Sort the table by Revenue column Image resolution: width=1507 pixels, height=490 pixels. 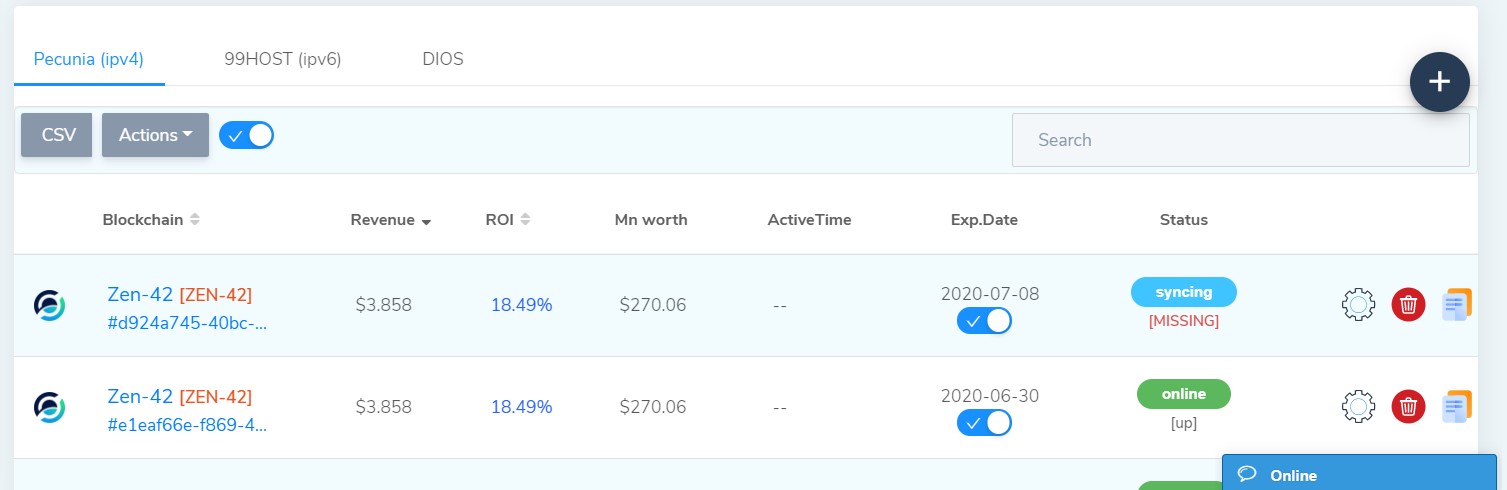coord(391,220)
